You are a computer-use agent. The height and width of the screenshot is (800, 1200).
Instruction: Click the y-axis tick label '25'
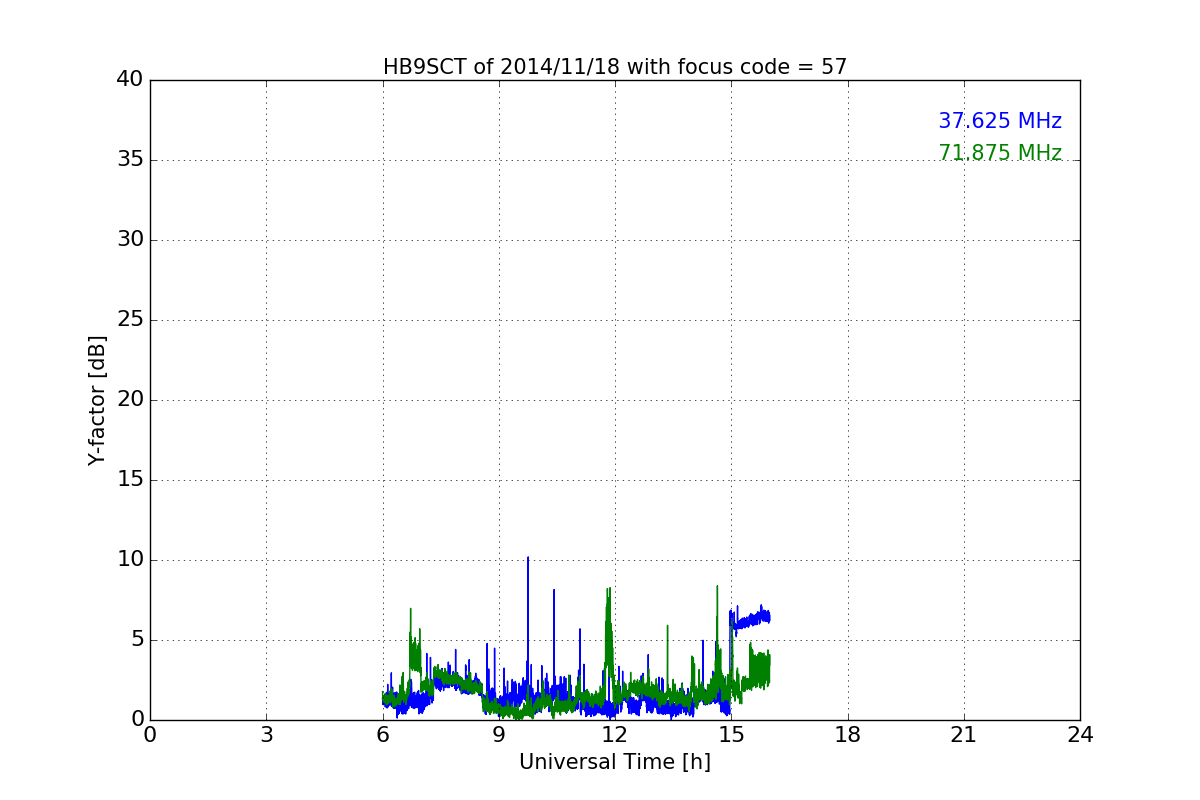tap(130, 320)
